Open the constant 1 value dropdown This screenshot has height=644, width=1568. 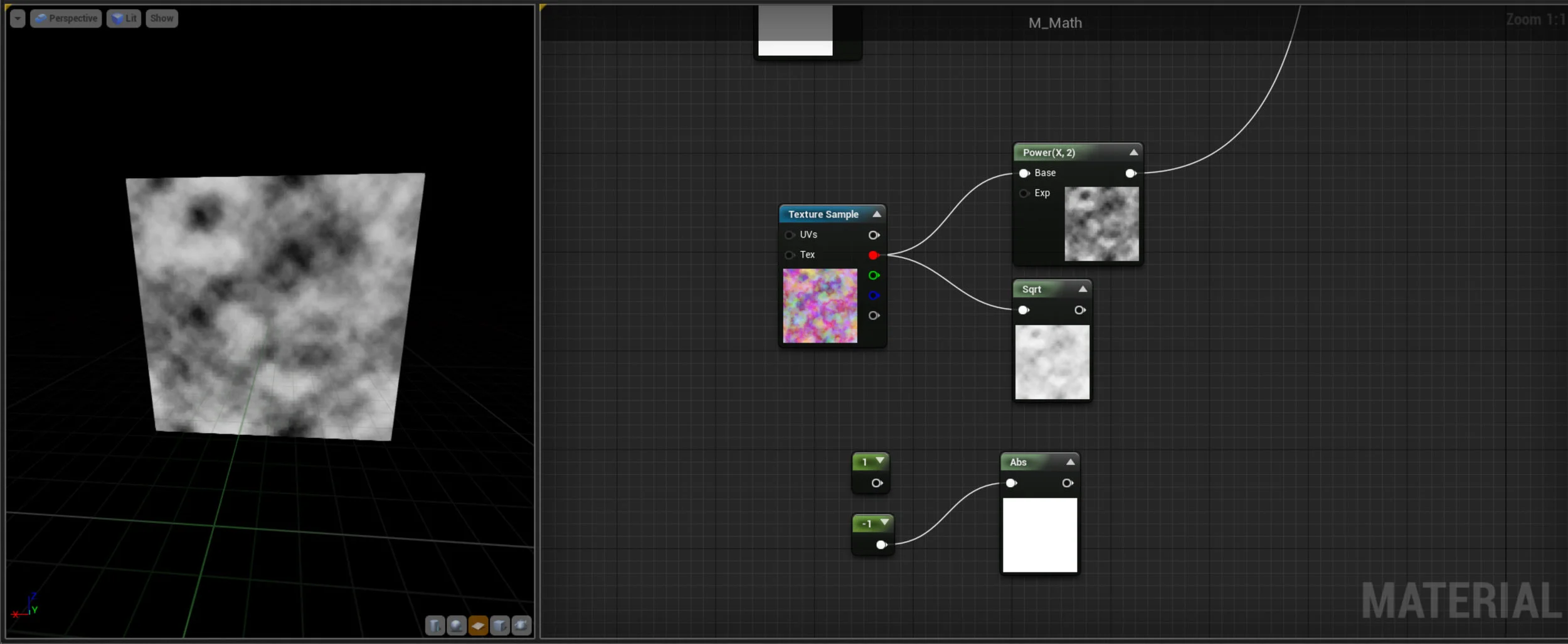880,461
